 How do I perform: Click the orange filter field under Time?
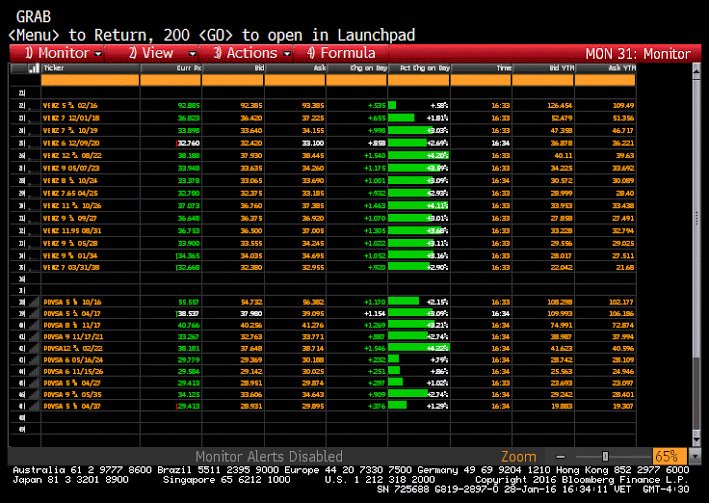click(481, 81)
